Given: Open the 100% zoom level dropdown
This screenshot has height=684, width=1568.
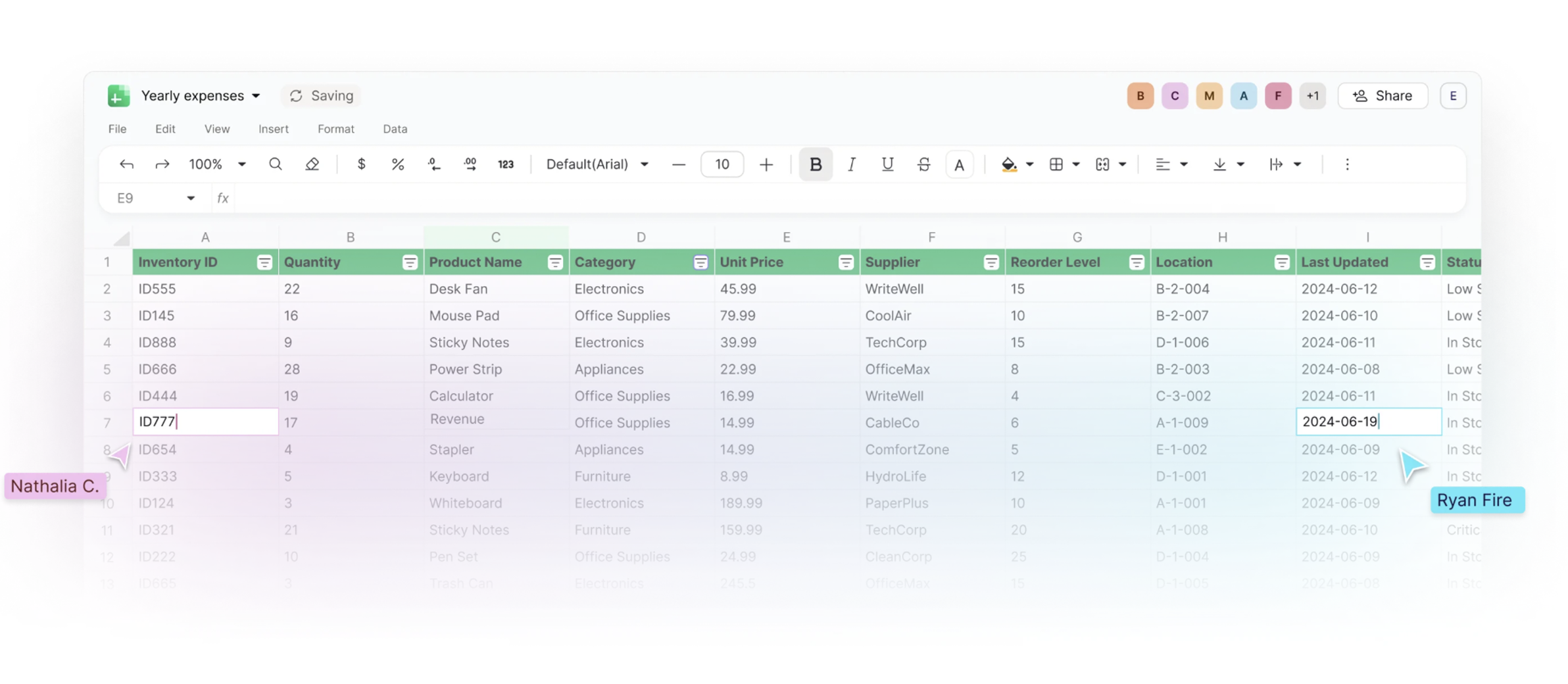Looking at the screenshot, I should [217, 164].
